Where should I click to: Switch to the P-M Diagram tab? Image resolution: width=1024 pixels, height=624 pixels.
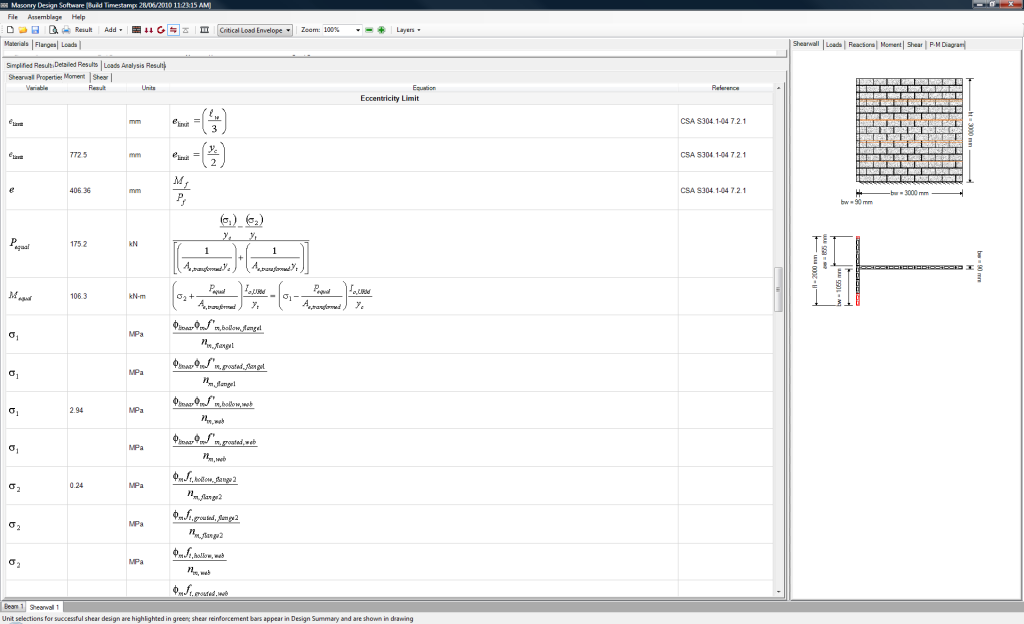tap(946, 45)
